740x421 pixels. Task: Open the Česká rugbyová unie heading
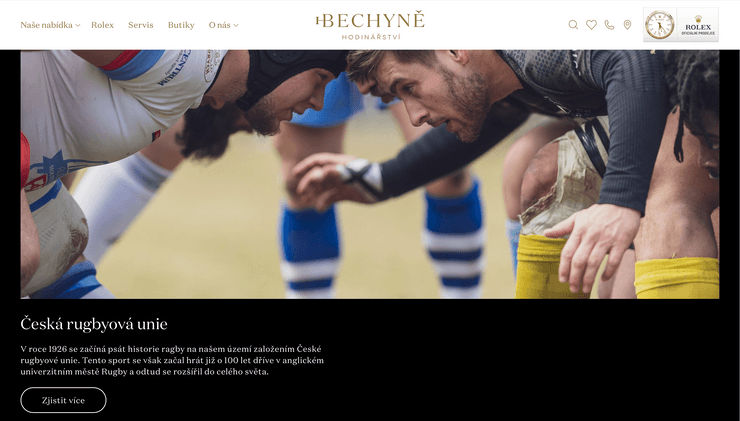click(94, 324)
